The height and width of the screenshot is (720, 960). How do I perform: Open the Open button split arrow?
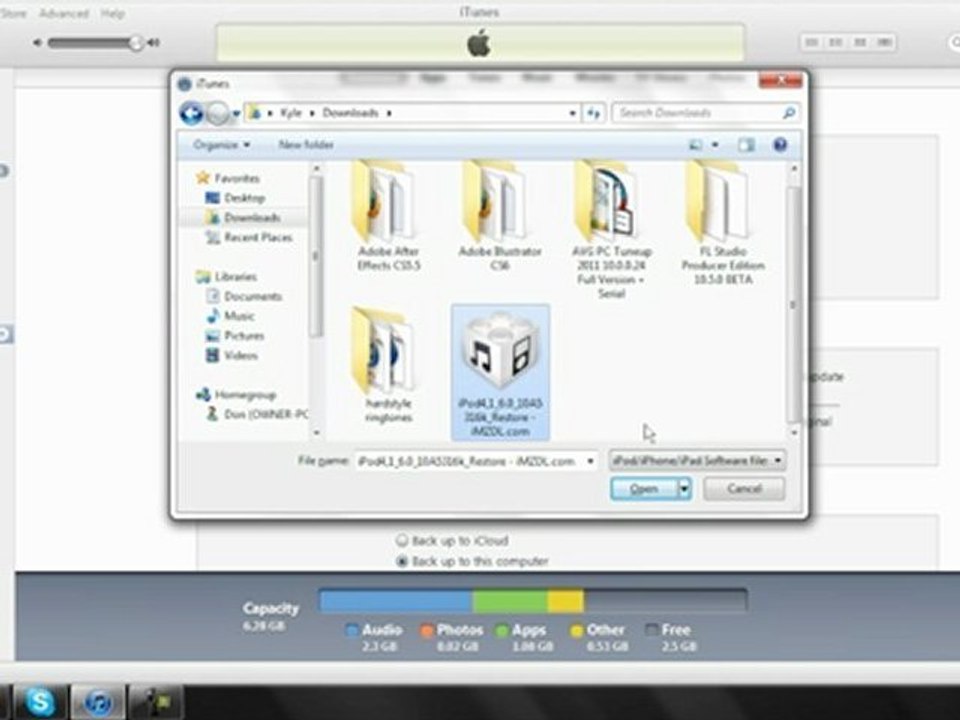point(684,489)
